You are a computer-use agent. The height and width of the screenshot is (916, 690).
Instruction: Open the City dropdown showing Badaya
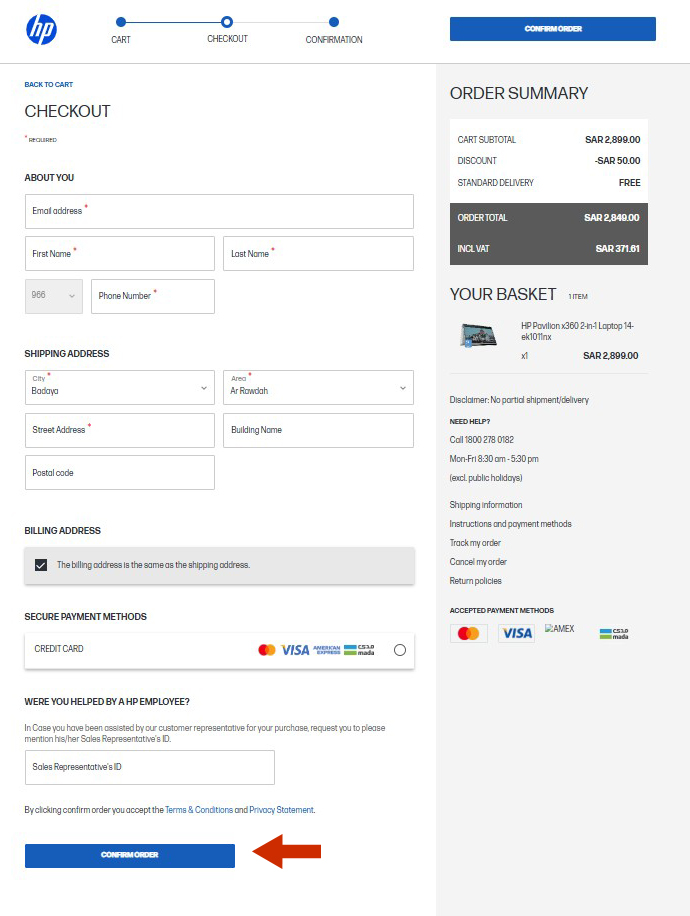pyautogui.click(x=119, y=387)
